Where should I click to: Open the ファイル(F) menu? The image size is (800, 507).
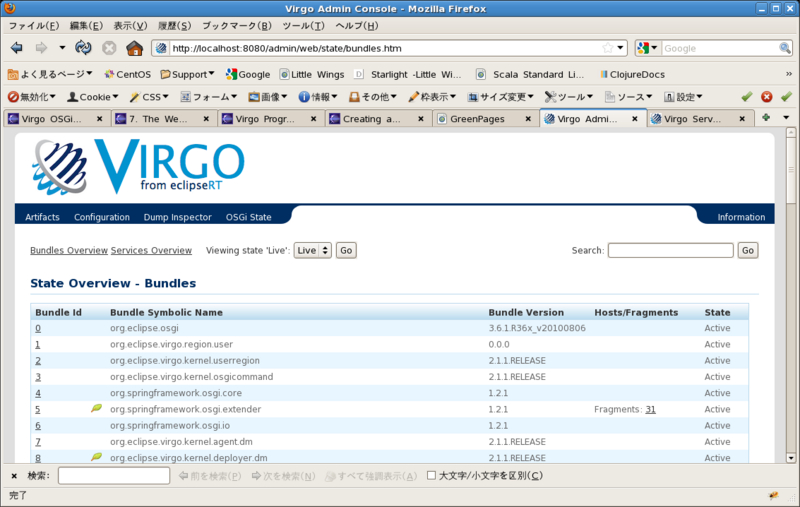tap(34, 26)
